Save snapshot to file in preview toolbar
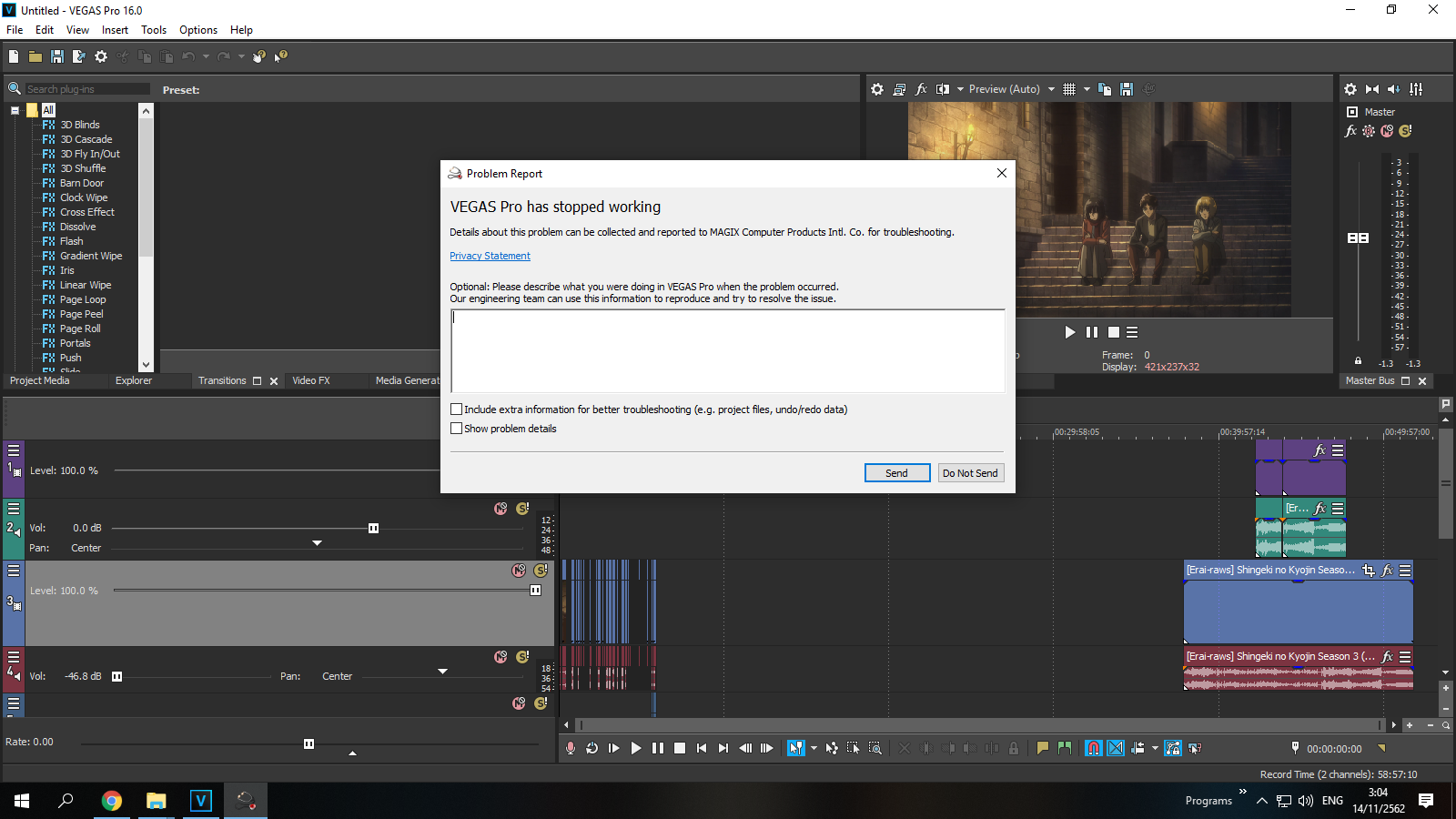 [1127, 89]
